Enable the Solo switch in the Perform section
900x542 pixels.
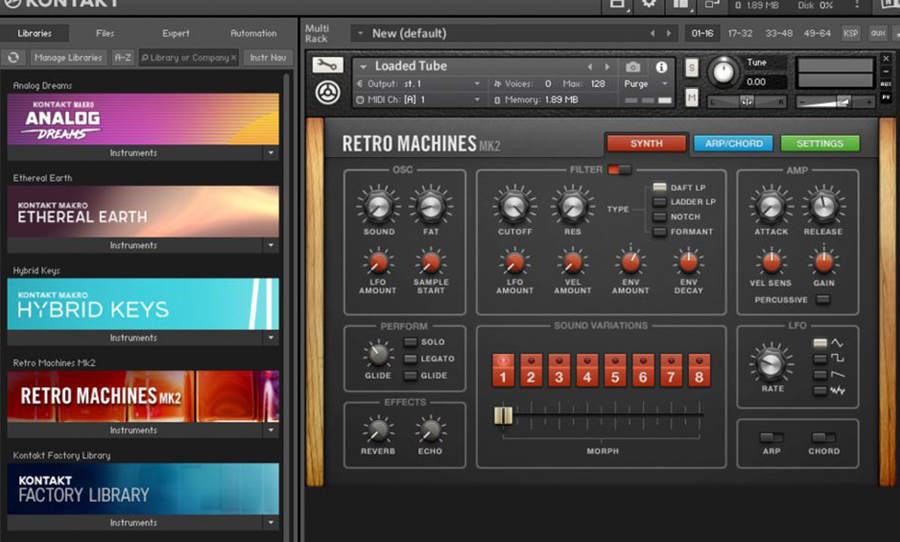point(411,343)
